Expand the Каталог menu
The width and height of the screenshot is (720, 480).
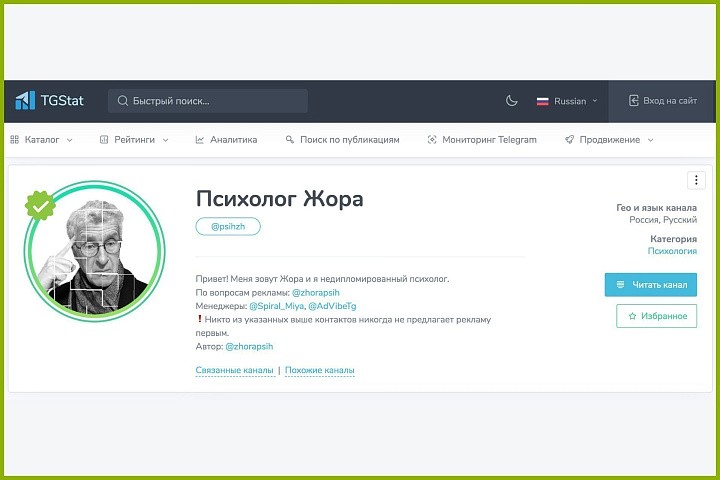pyautogui.click(x=41, y=140)
